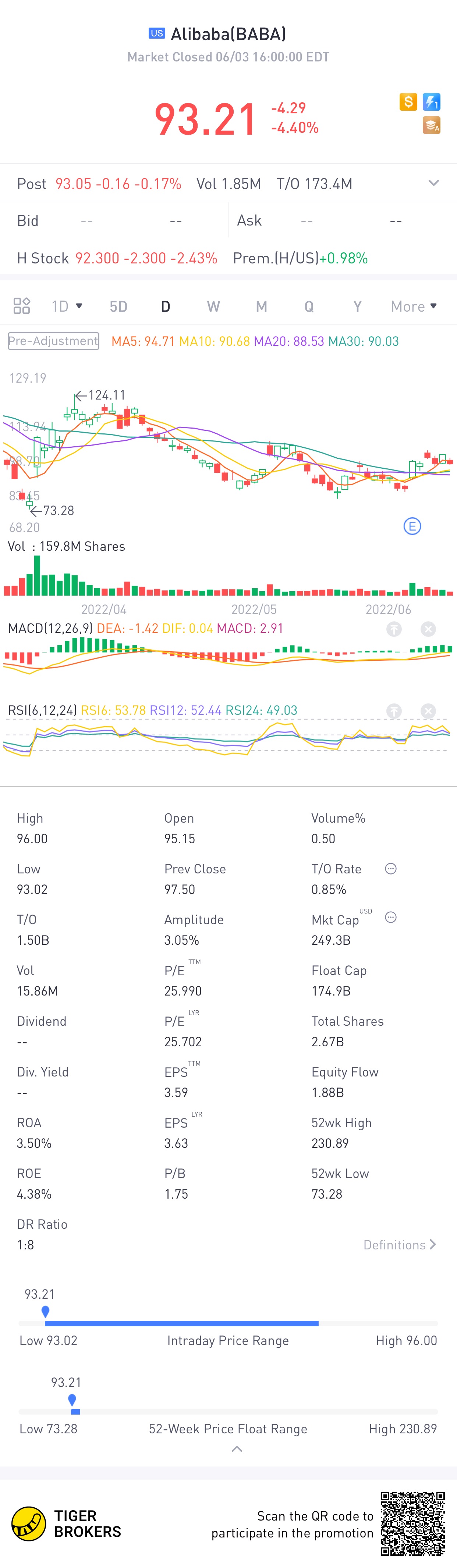Tap the 93.21 last price
Image resolution: width=457 pixels, height=1568 pixels.
coord(205,118)
